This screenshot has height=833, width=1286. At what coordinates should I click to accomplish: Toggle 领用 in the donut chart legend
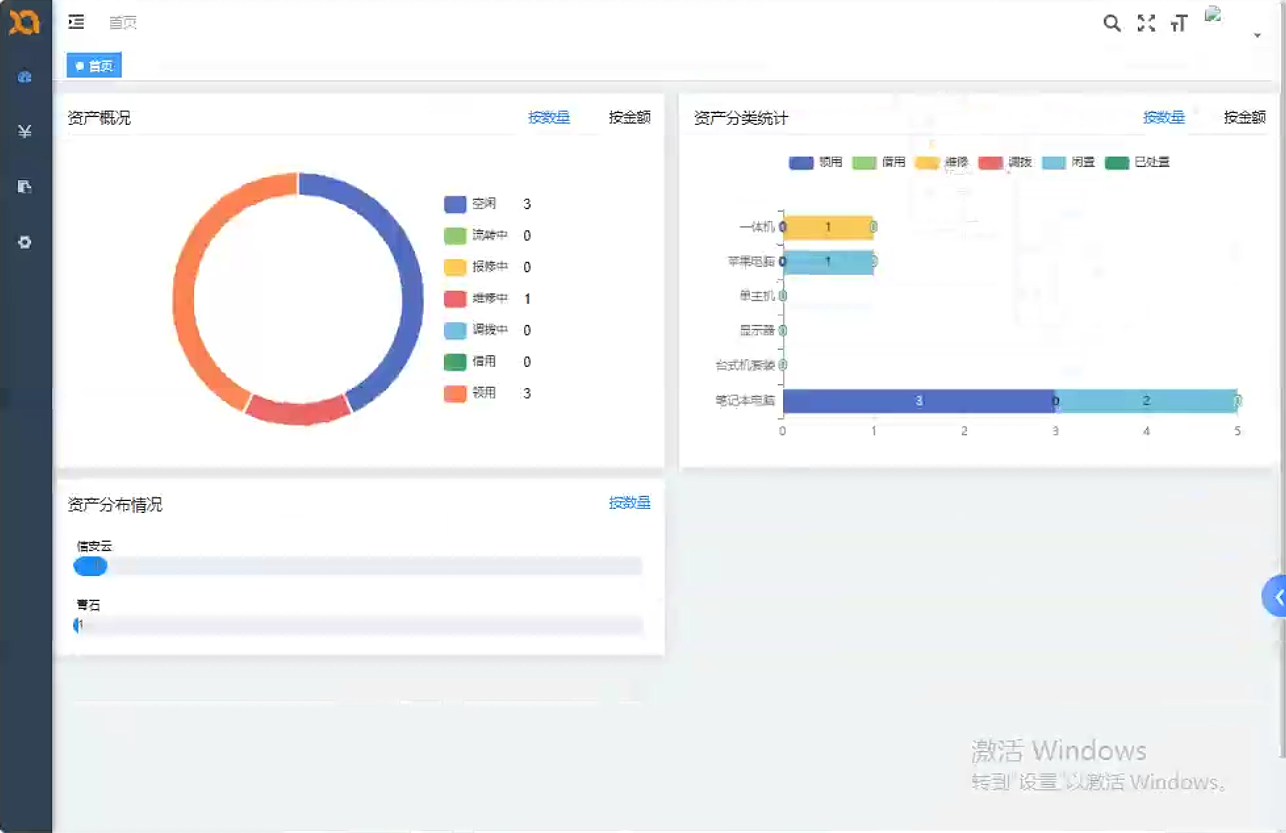[x=470, y=393]
